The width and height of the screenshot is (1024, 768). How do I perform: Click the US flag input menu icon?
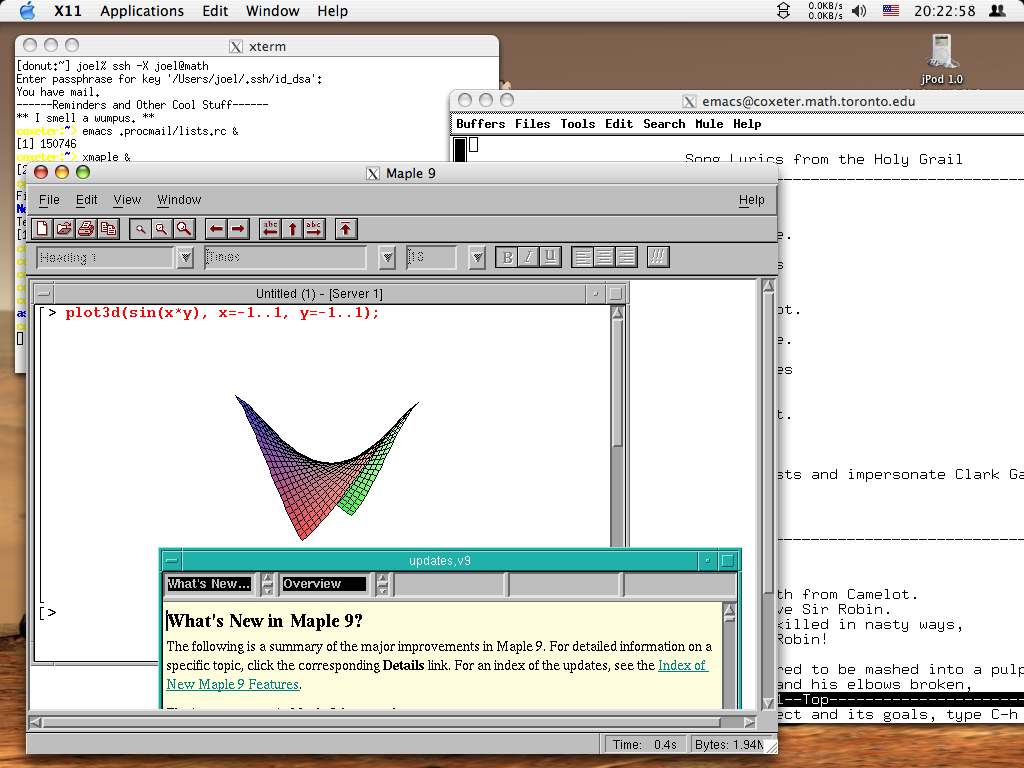(x=891, y=10)
